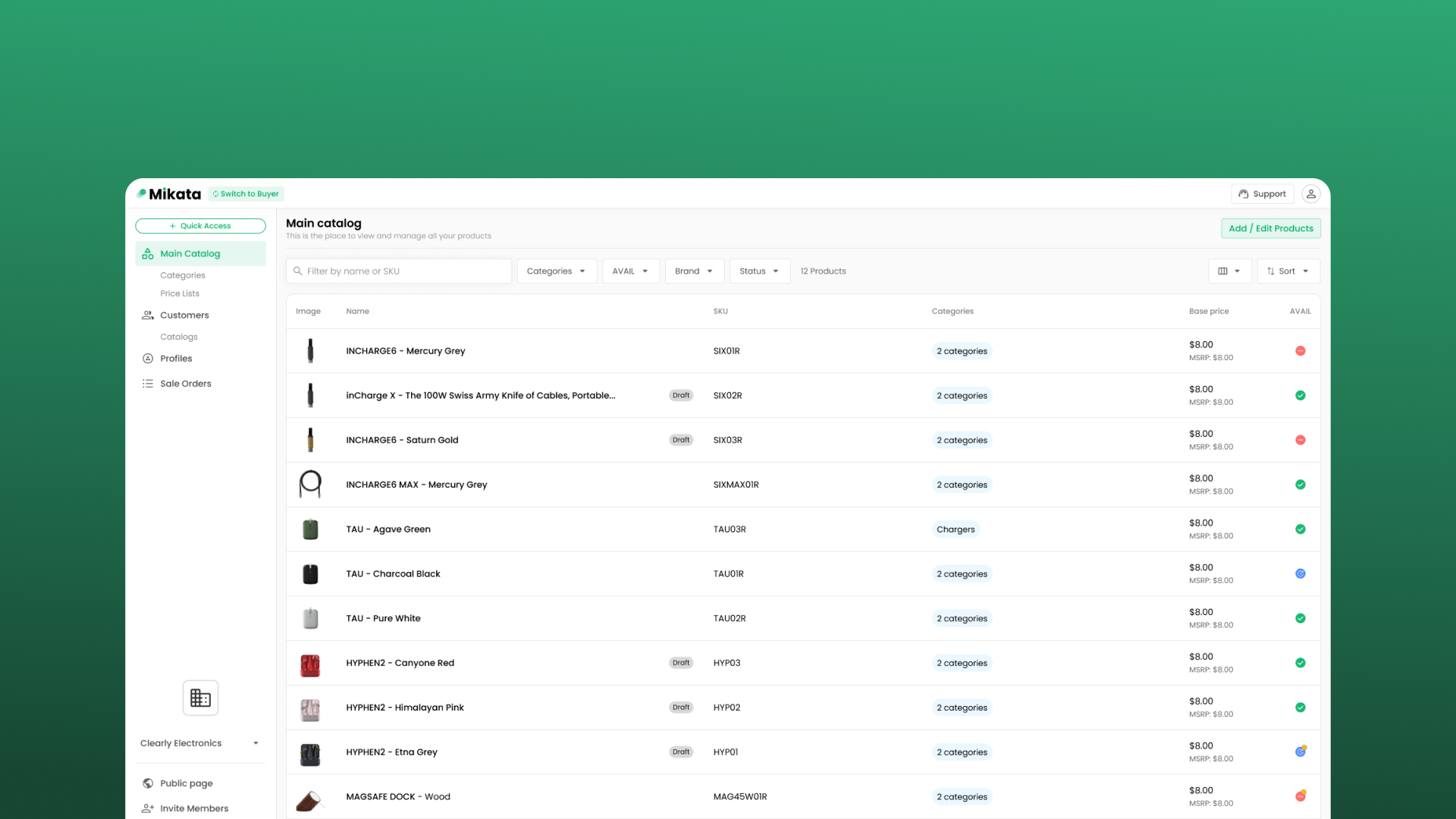The width and height of the screenshot is (1456, 819).
Task: Open the Categories filter dropdown
Action: 557,271
